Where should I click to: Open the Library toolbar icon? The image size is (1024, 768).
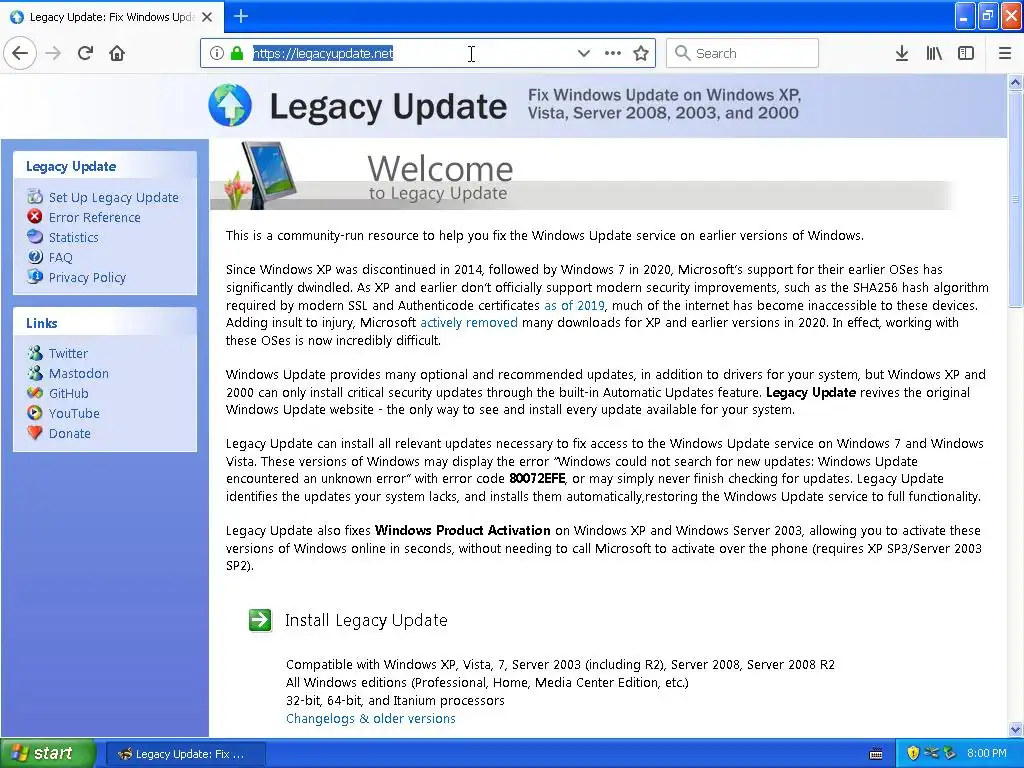(x=934, y=53)
